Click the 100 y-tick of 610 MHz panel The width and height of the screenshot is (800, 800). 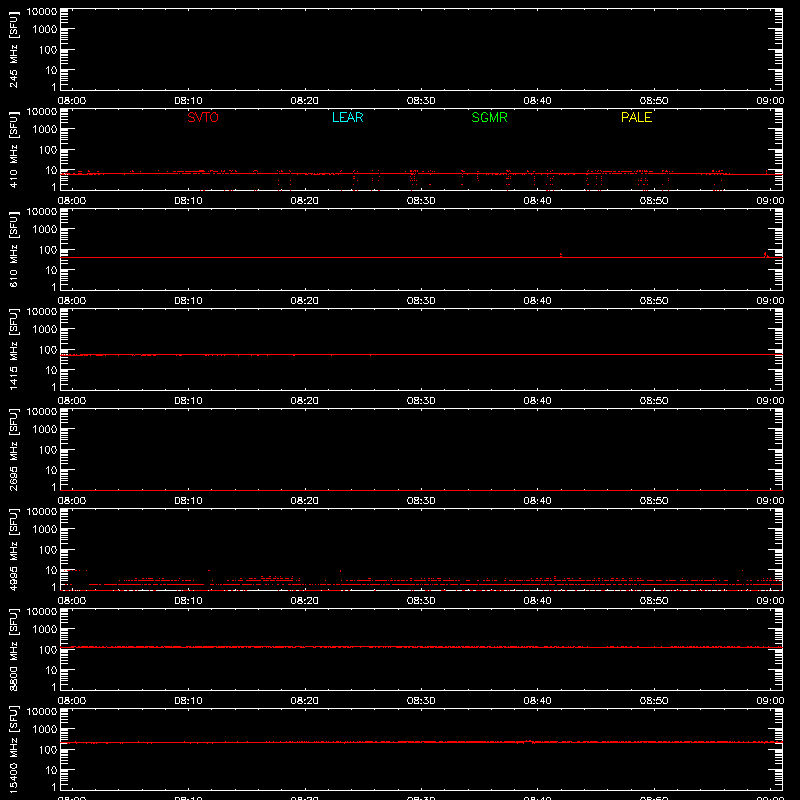tap(48, 250)
